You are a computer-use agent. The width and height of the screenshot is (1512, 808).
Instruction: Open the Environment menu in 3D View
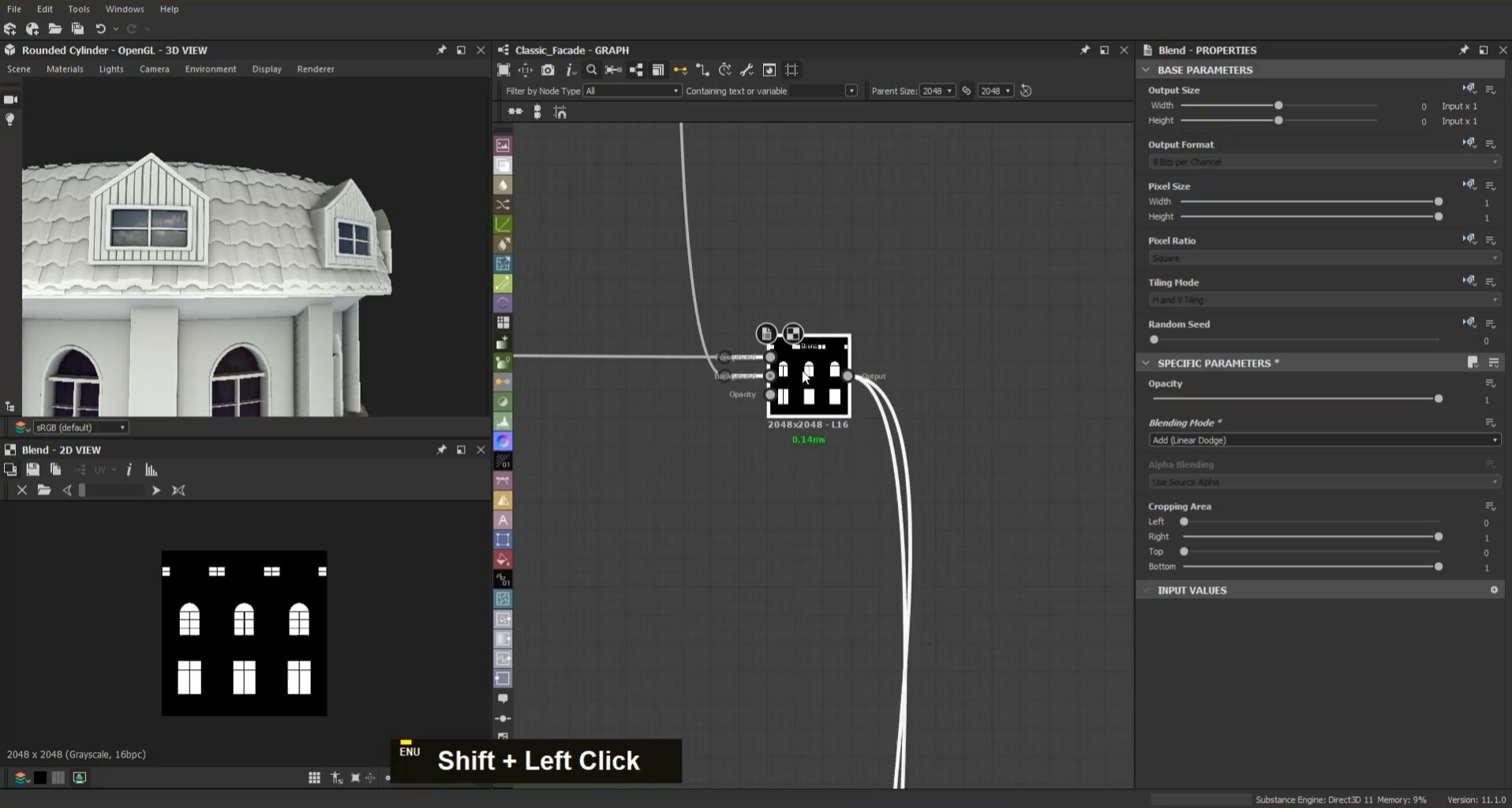211,69
